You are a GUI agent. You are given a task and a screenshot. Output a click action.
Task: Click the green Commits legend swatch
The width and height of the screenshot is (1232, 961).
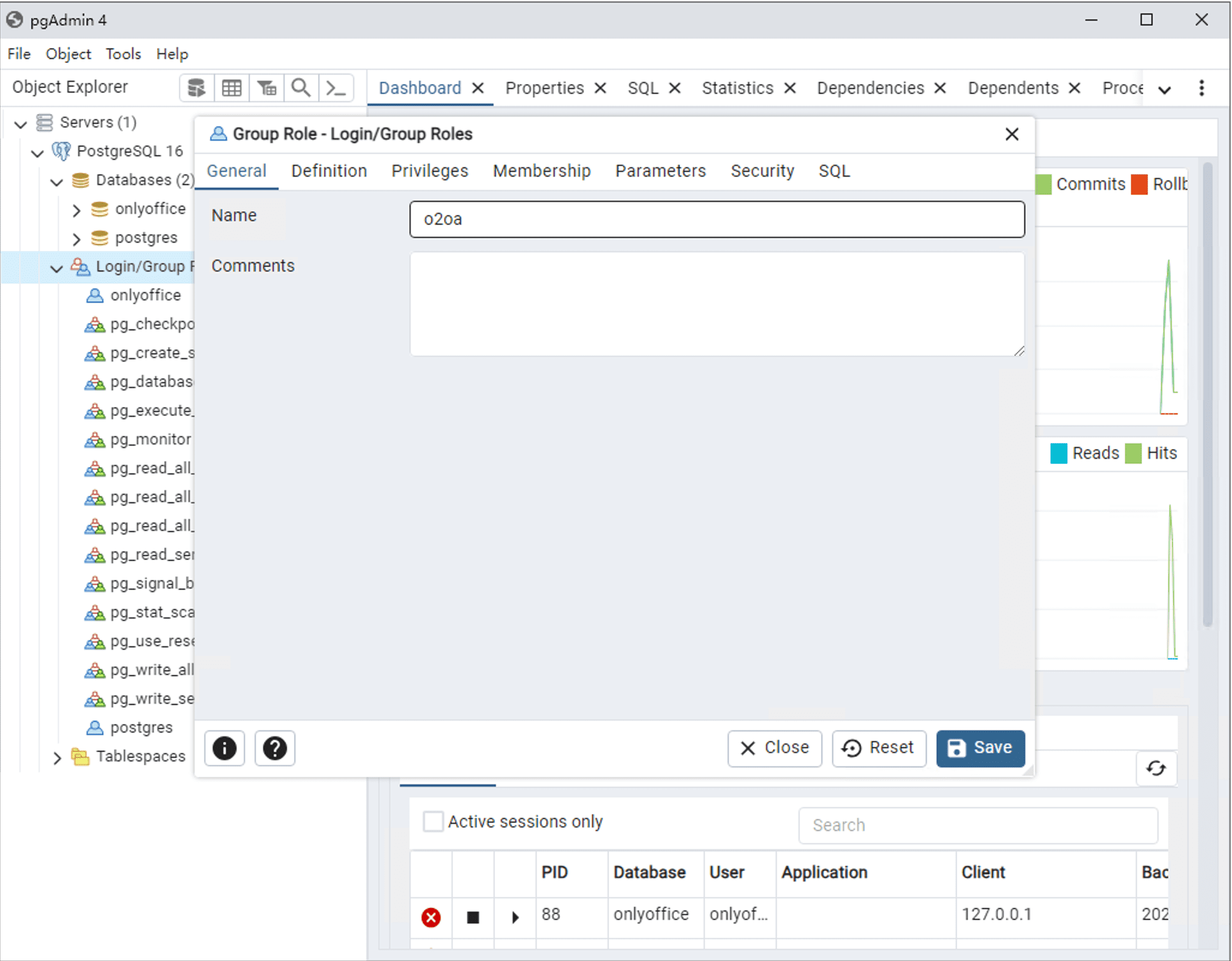point(1043,184)
